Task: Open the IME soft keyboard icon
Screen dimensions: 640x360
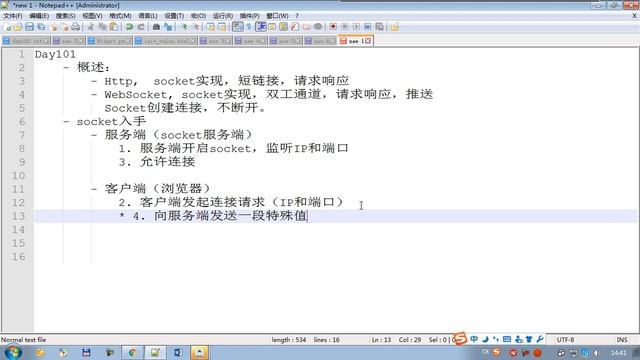Action: tap(507, 339)
